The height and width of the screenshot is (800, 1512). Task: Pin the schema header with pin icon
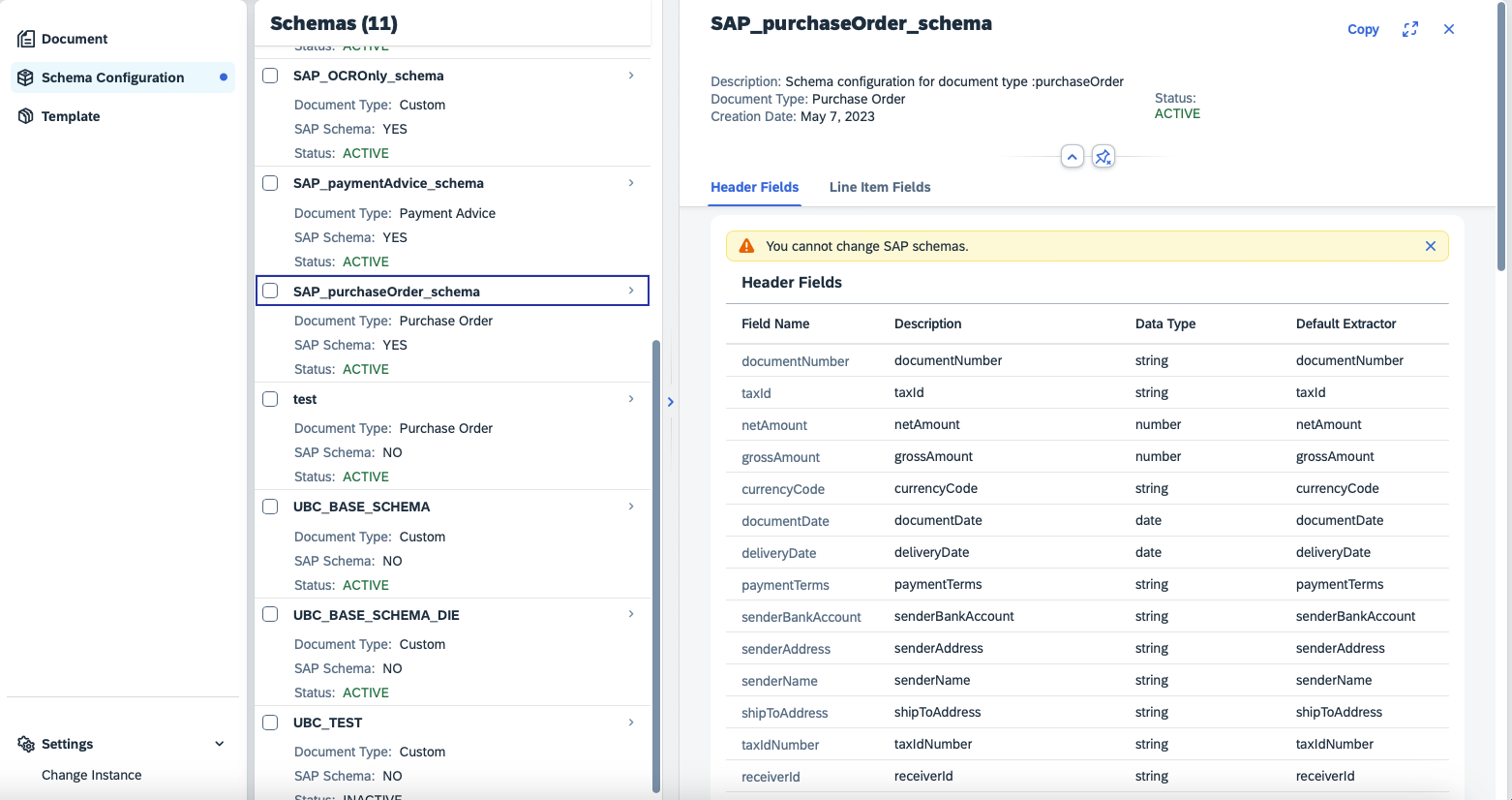pyautogui.click(x=1103, y=156)
